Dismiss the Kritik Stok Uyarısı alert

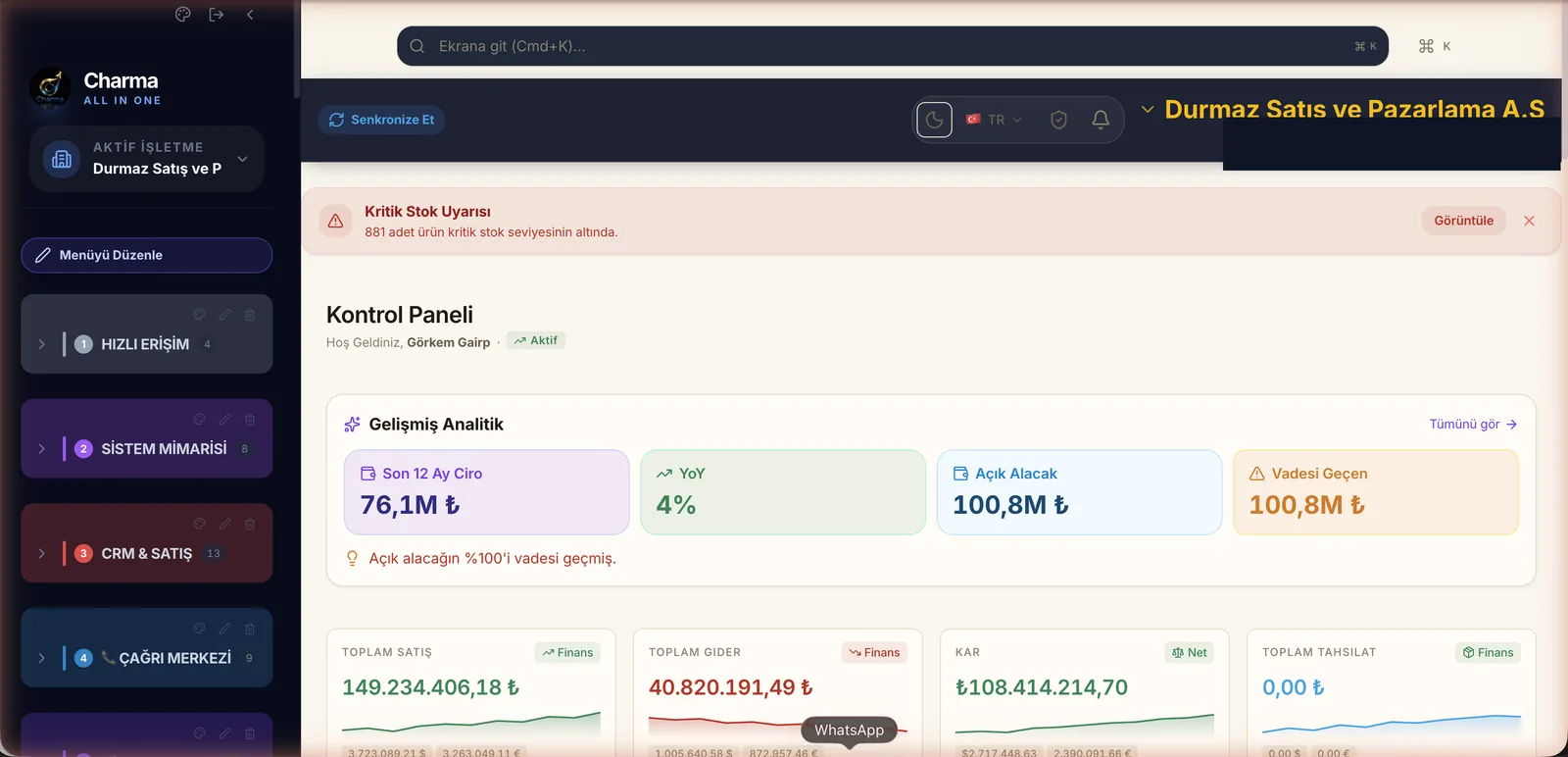point(1529,221)
